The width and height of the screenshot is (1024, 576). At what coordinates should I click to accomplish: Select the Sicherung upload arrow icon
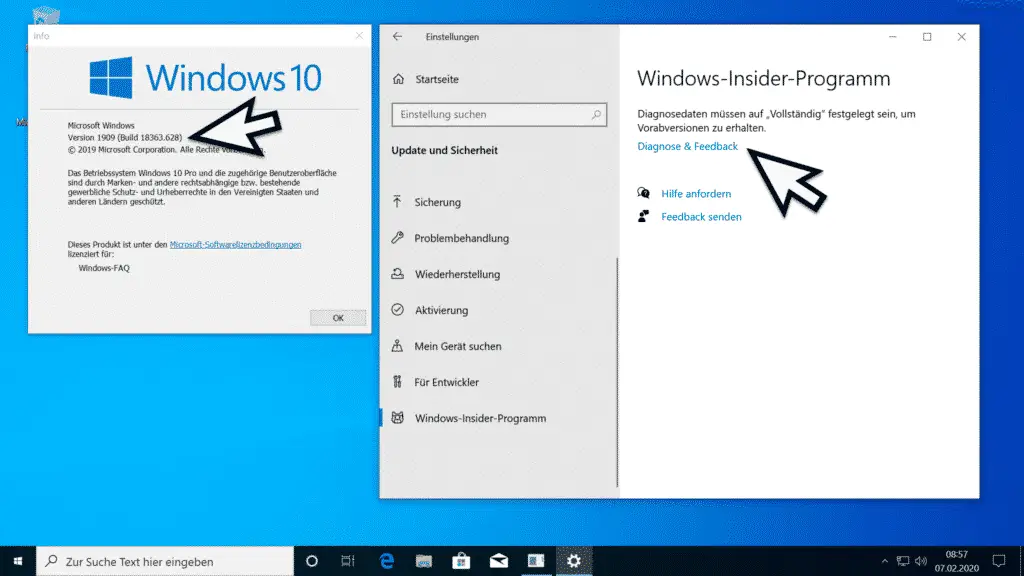[x=397, y=202]
